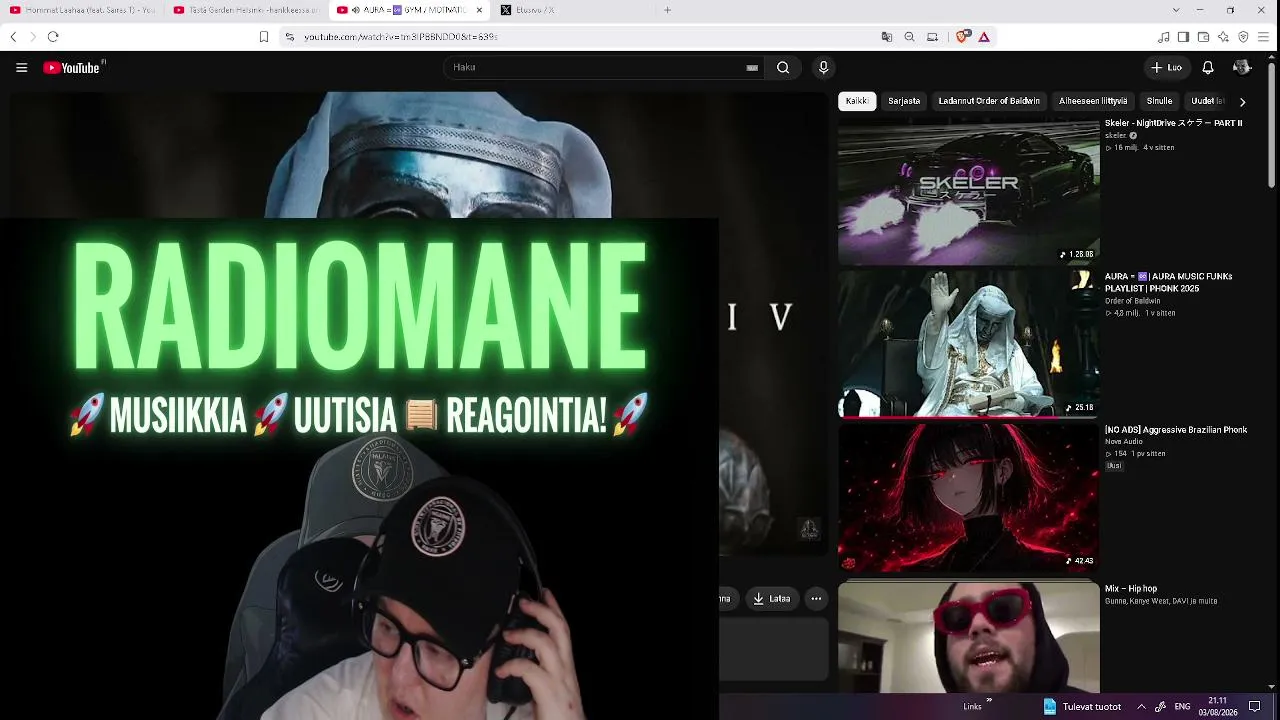Show more filter chips with right arrow
Viewport: 1280px width, 720px height.
[x=1242, y=101]
